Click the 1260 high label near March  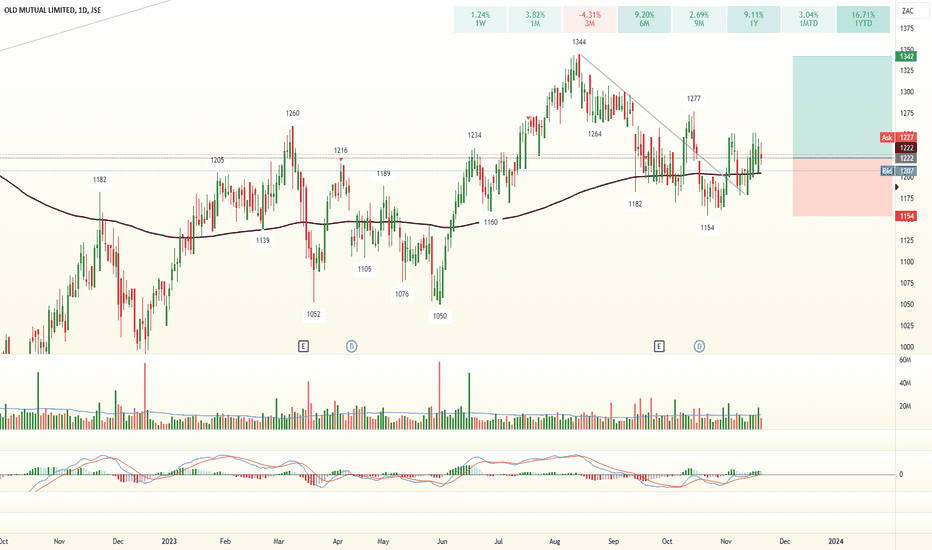coord(292,113)
